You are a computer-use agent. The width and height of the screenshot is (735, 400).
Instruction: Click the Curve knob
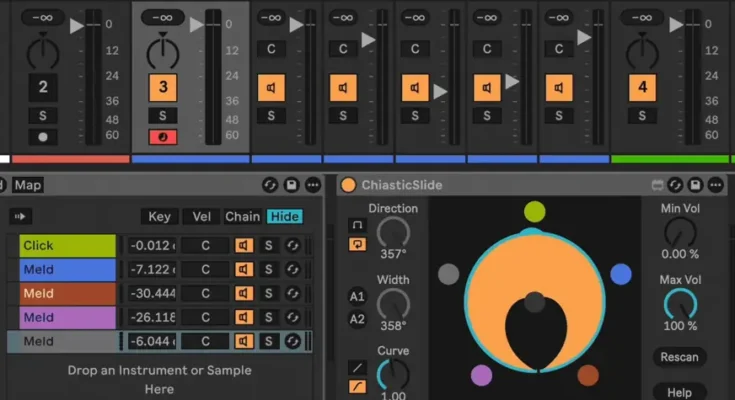(393, 374)
